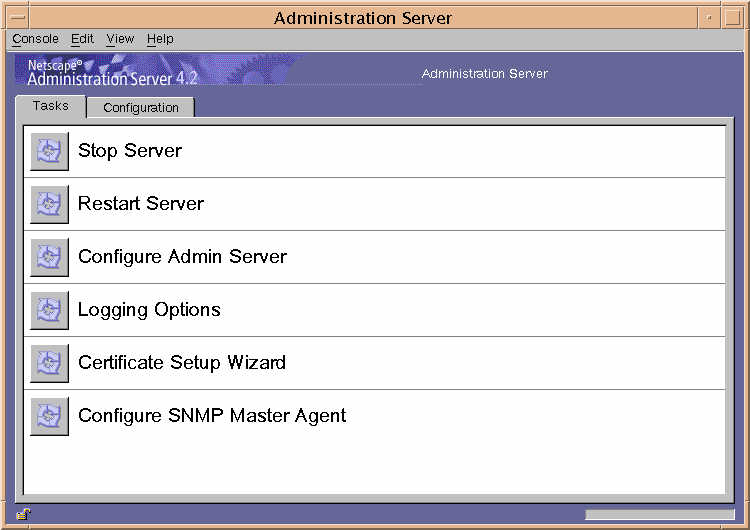Screen dimensions: 750x530
Task: Select the Stop Server task label
Action: 130,151
